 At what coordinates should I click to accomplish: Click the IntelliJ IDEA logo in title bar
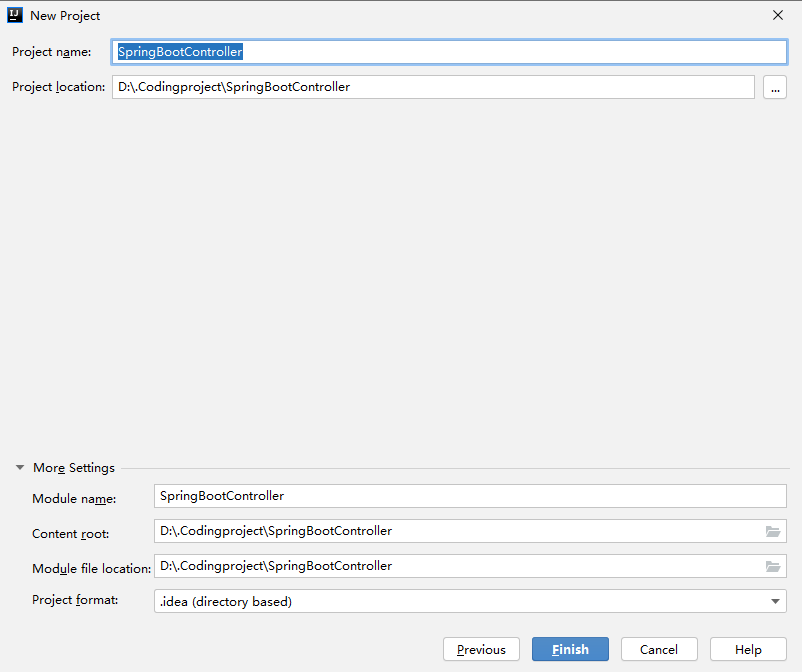tap(15, 15)
